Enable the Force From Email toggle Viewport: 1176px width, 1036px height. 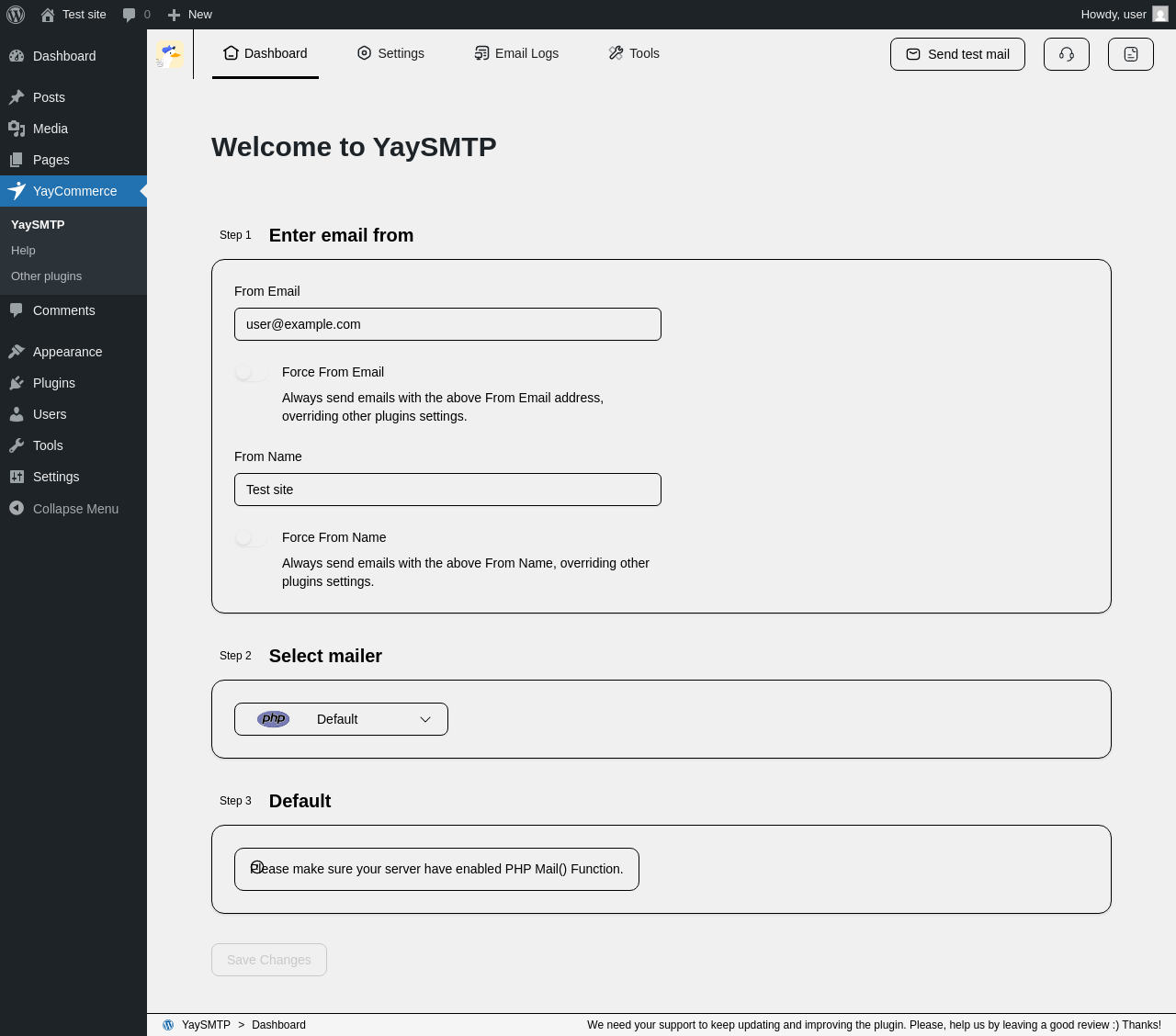click(252, 372)
